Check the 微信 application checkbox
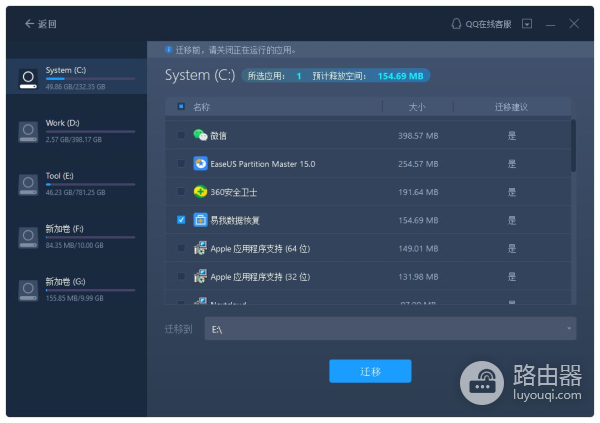Image resolution: width=600 pixels, height=423 pixels. pyautogui.click(x=181, y=135)
